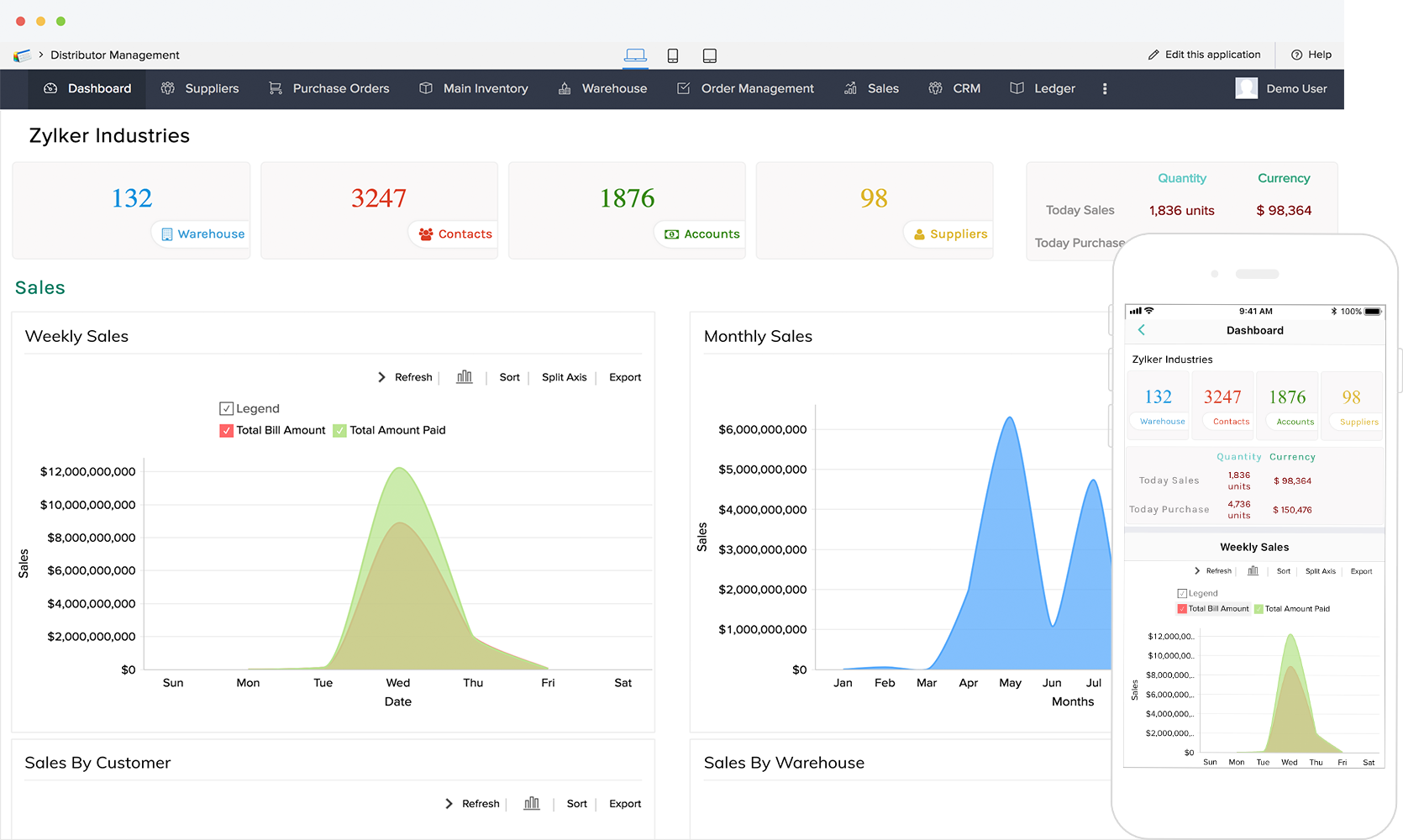Open the three-dot more menu in navbar
The width and height of the screenshot is (1403, 840).
1105,89
